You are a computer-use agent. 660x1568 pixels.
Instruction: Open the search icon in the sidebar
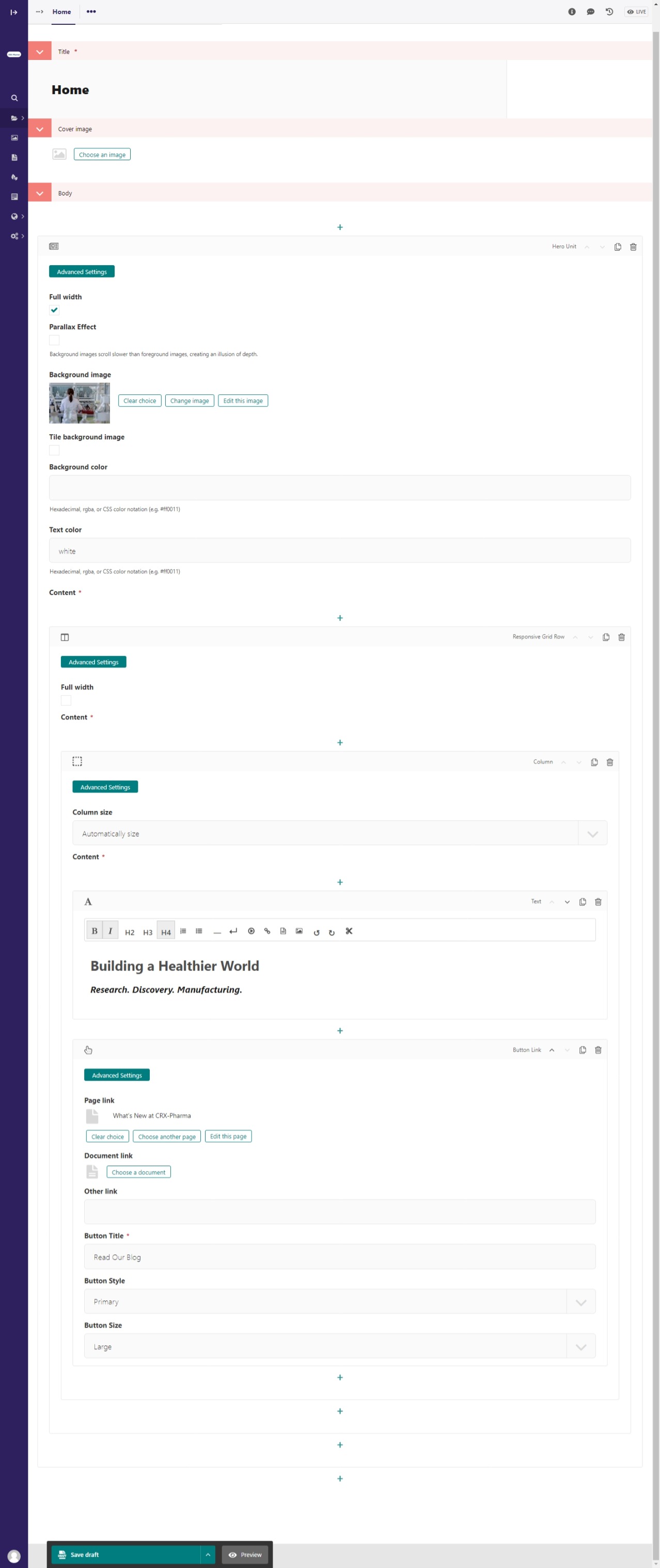coord(14,98)
